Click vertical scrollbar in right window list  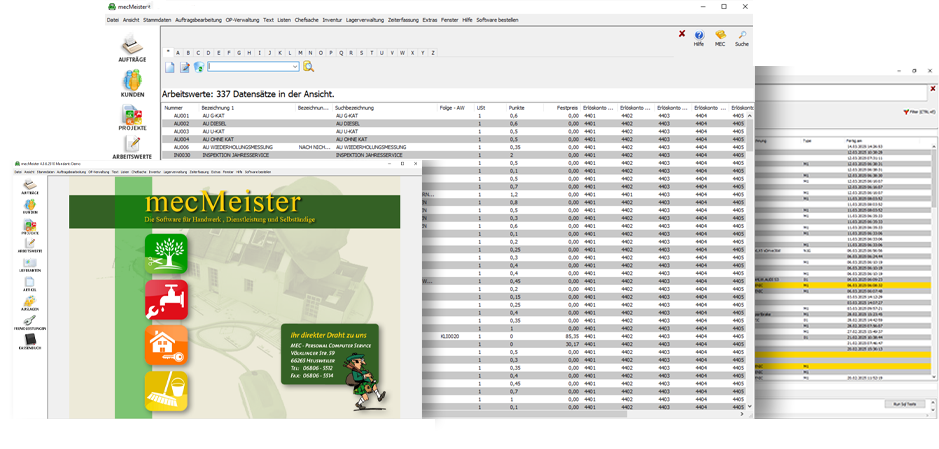click(935, 260)
